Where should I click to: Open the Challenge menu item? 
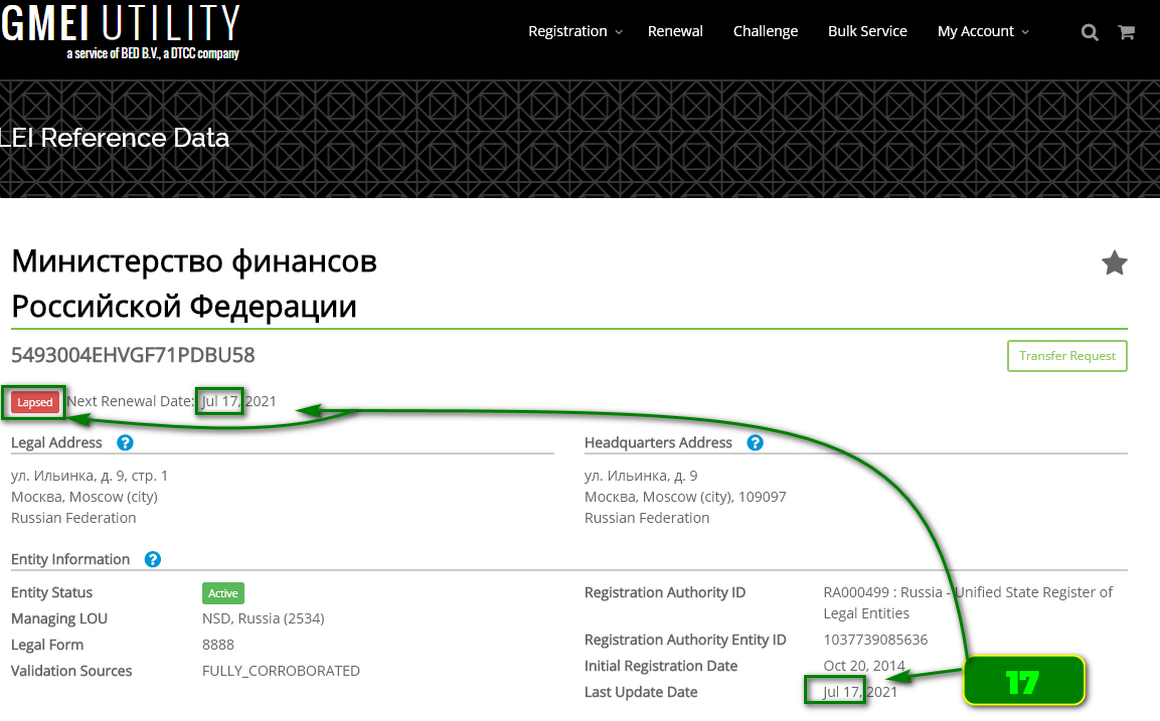765,31
